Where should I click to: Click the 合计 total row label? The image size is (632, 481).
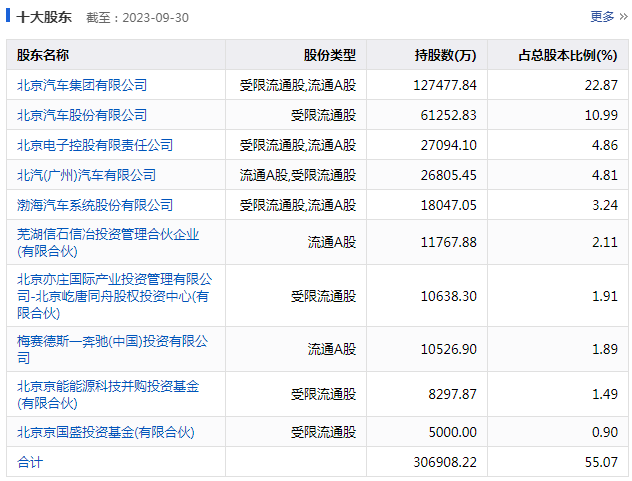point(30,462)
